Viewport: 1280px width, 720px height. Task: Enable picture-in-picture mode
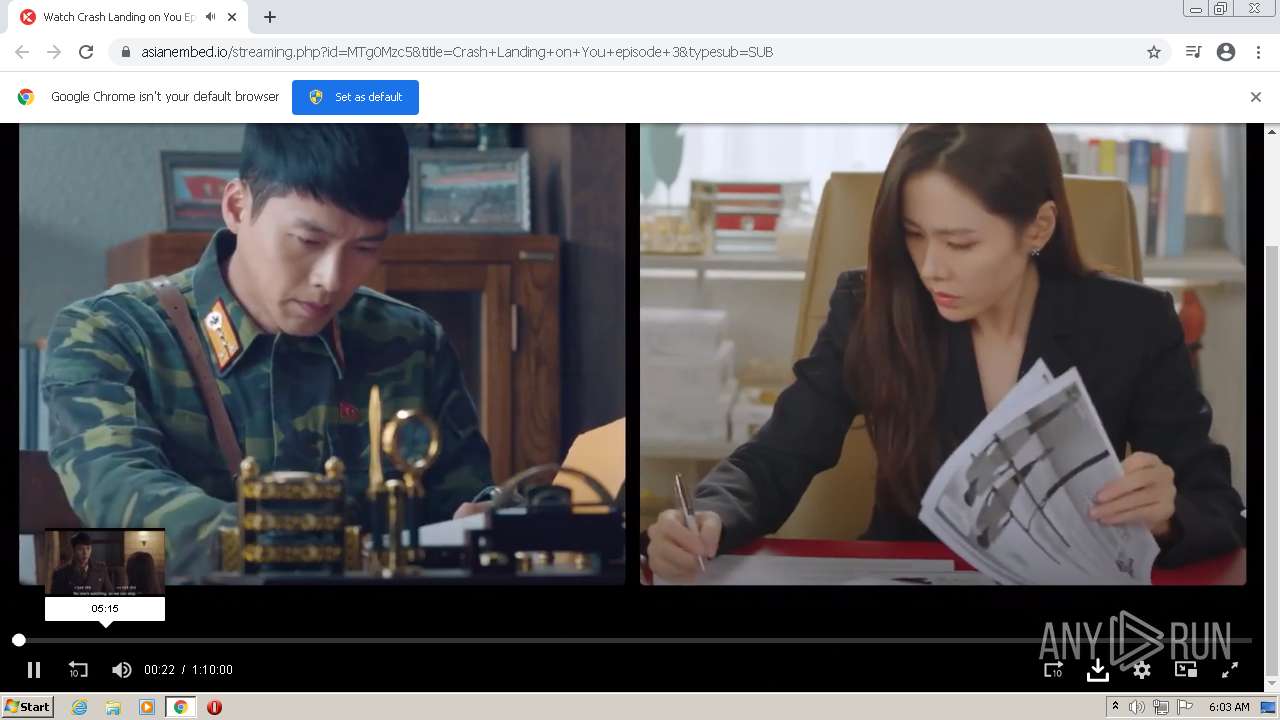coord(1186,670)
